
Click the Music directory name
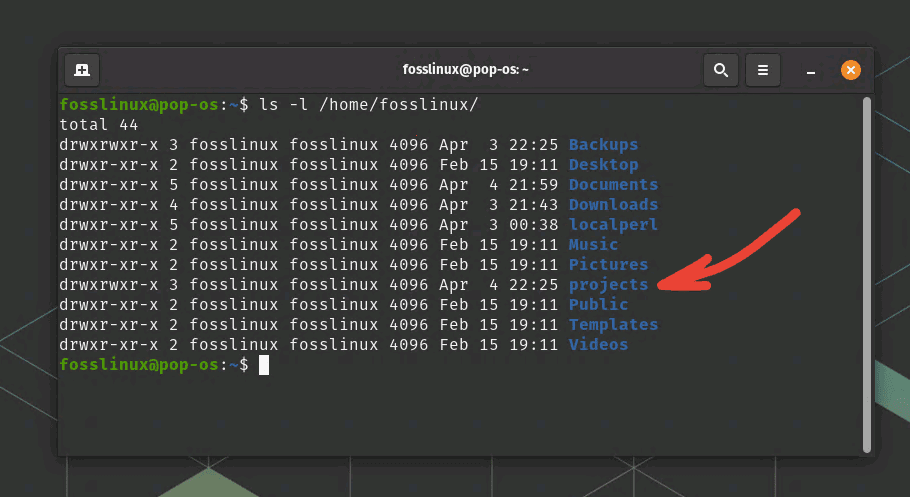593,244
